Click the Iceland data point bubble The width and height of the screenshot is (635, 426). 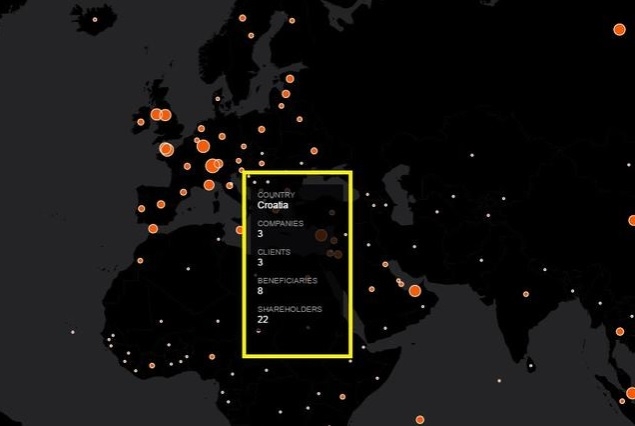(95, 20)
